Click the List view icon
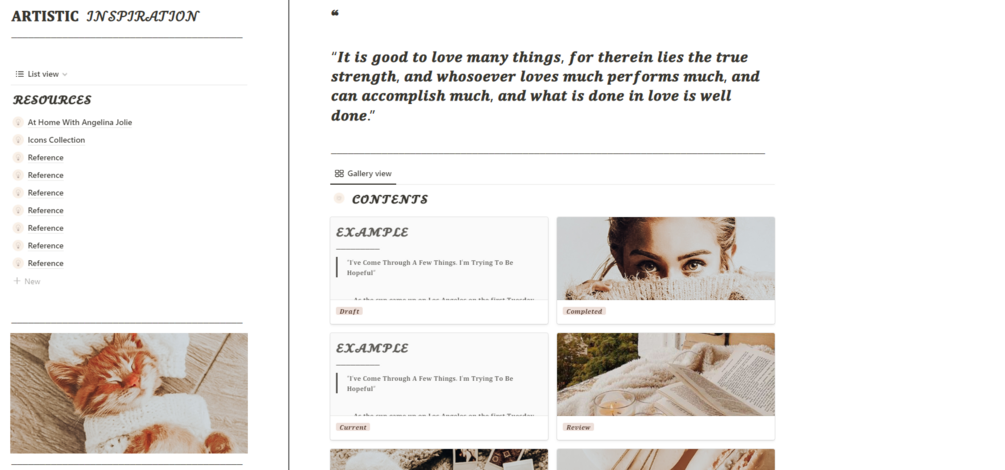The height and width of the screenshot is (470, 1005). 19,74
